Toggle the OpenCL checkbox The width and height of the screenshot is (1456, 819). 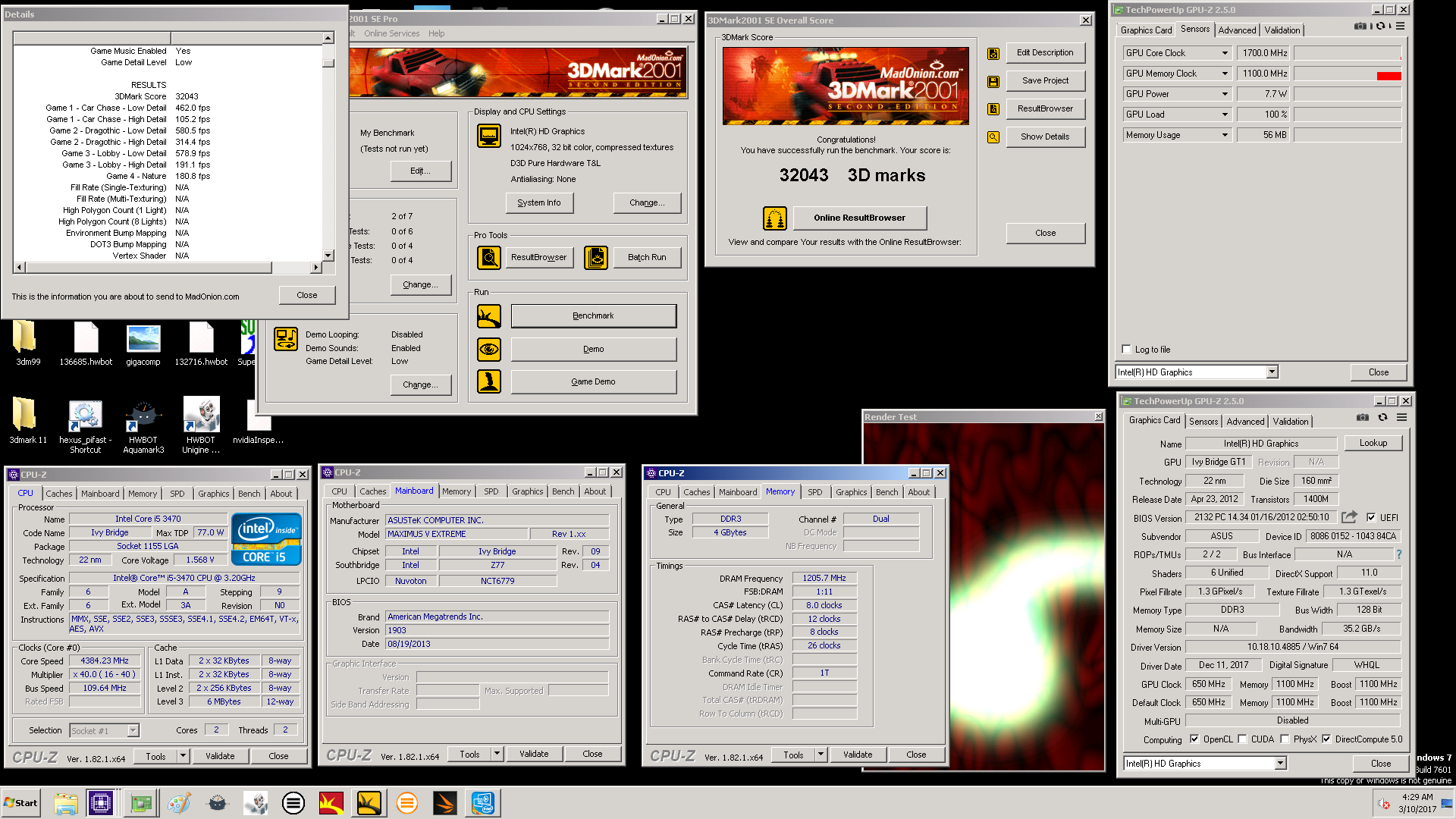point(1194,739)
